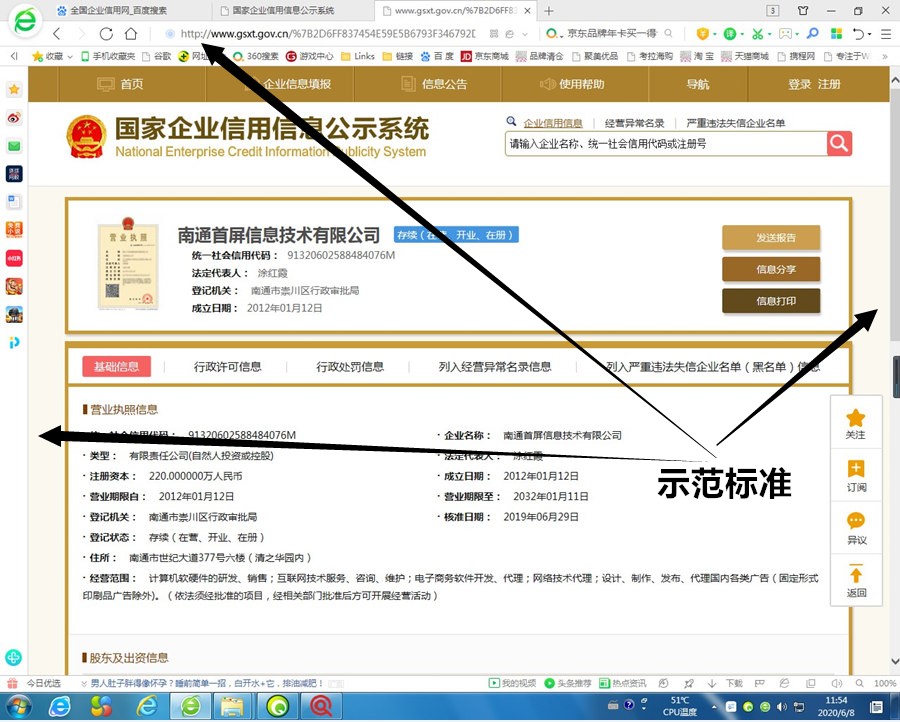Viewport: 900px width, 722px height.
Task: Open 360 browser taskbar icon
Action: point(191,707)
